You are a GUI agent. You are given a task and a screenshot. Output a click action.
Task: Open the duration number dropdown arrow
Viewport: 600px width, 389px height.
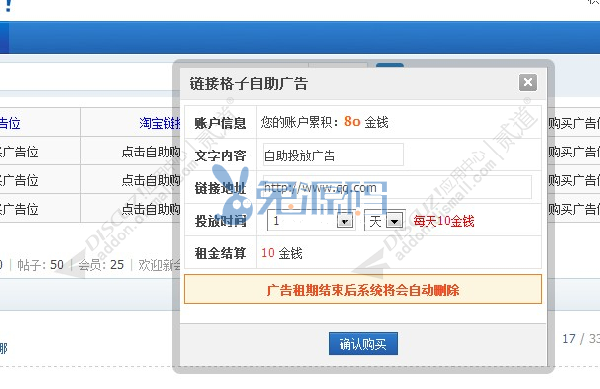point(345,221)
